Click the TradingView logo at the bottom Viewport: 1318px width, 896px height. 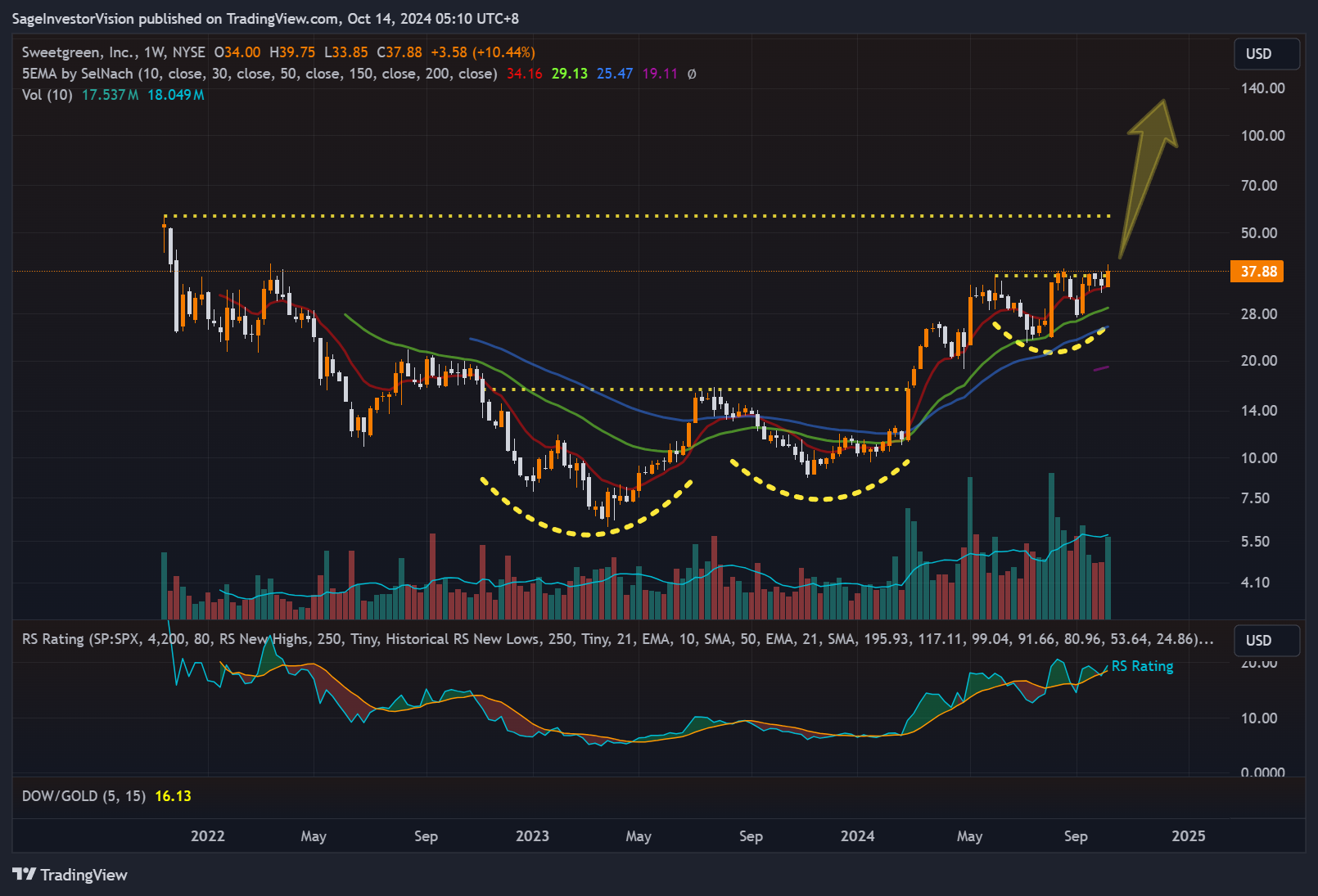[70, 875]
